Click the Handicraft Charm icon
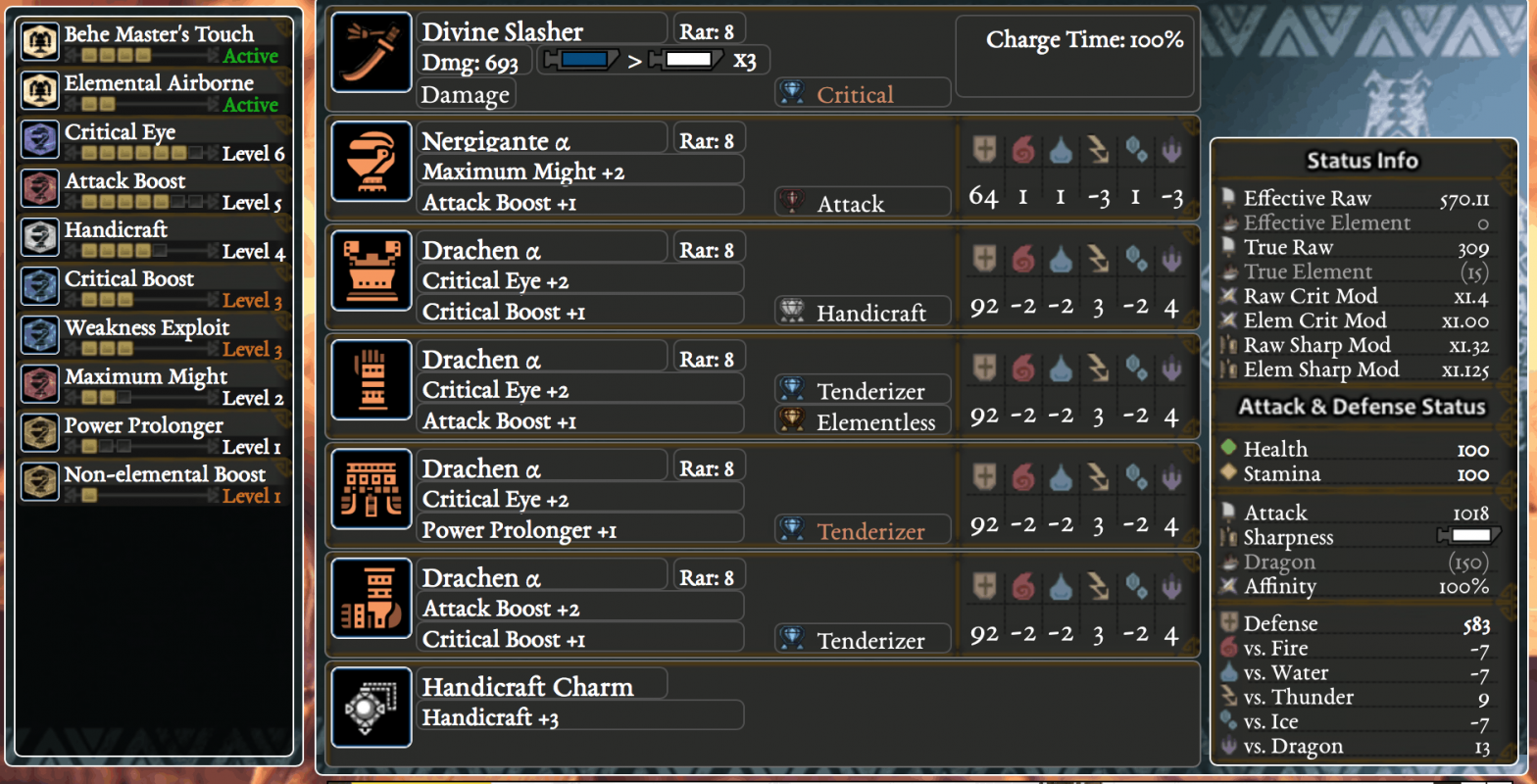This screenshot has height=784, width=1537. point(372,708)
